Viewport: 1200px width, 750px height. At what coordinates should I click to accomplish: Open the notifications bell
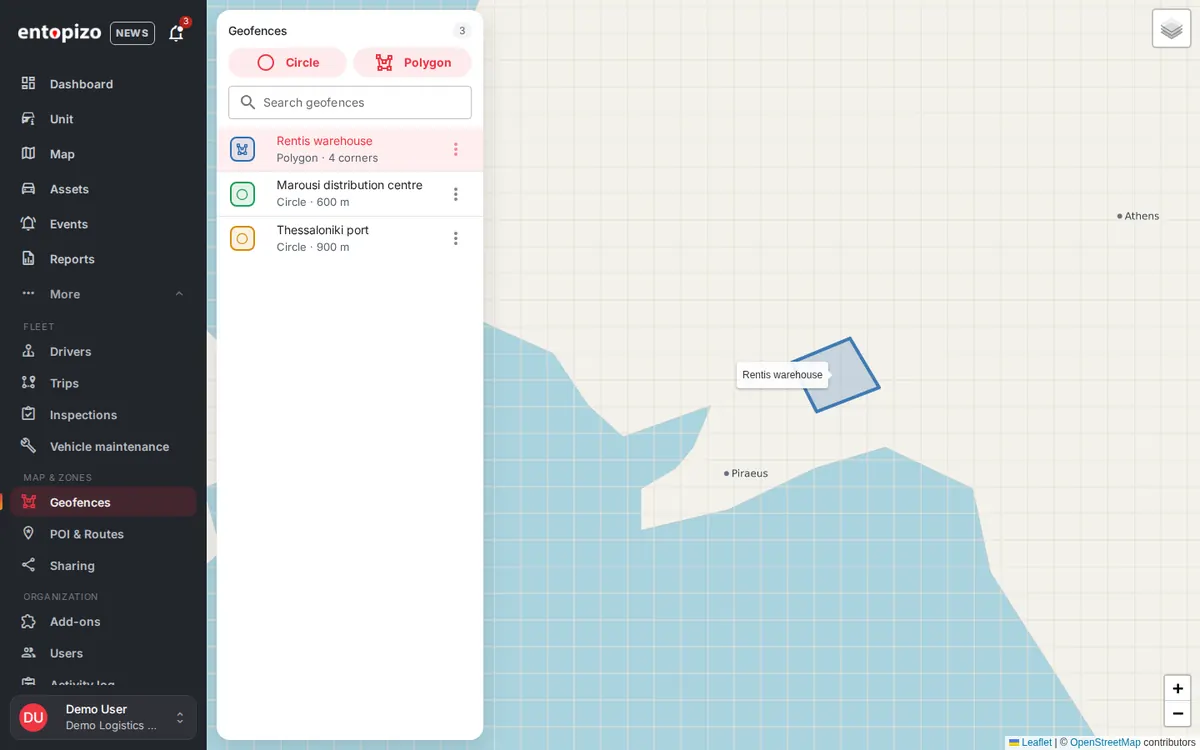click(x=176, y=33)
